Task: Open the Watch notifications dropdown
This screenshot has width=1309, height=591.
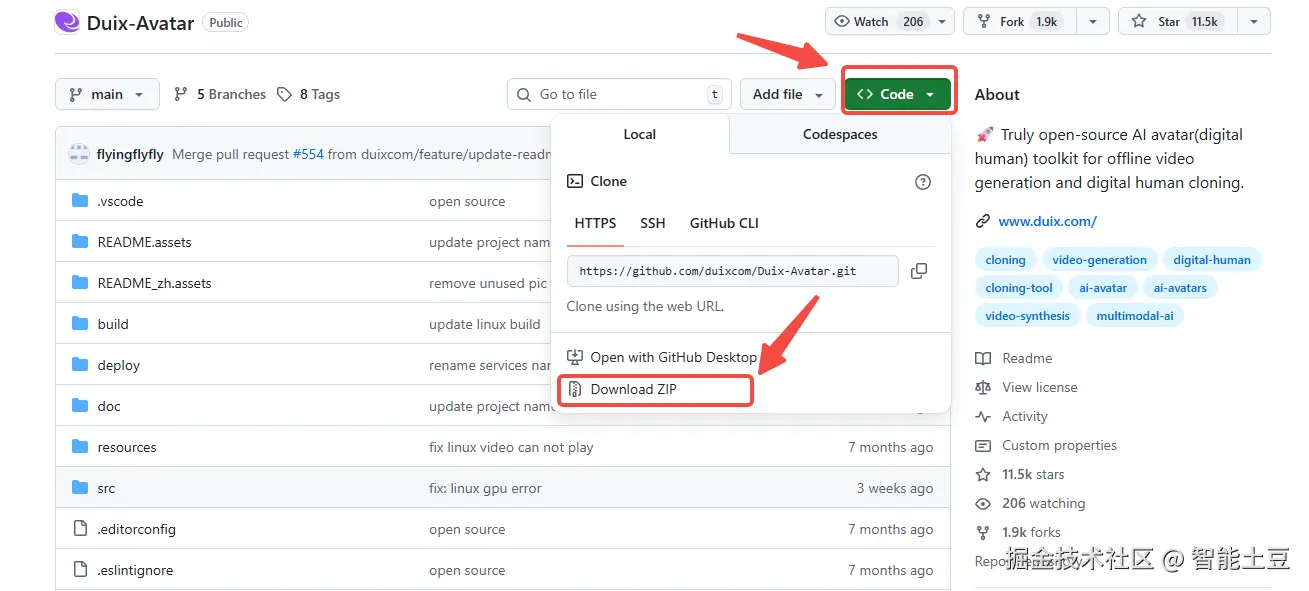Action: tap(889, 21)
